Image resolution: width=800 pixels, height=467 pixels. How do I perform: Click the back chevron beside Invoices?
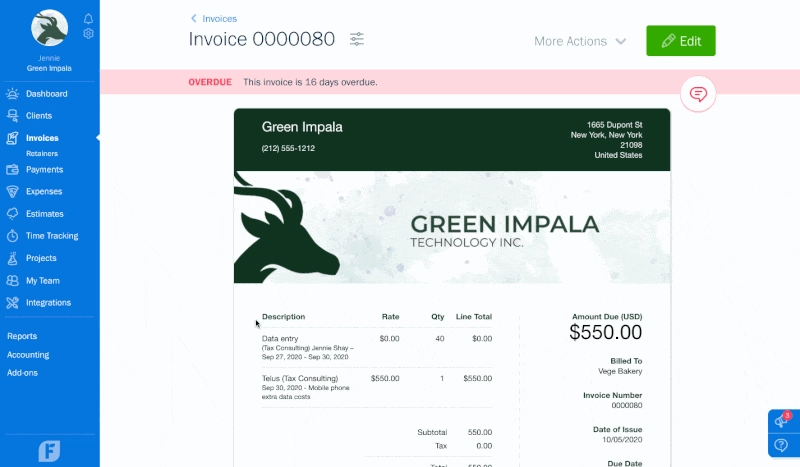193,18
